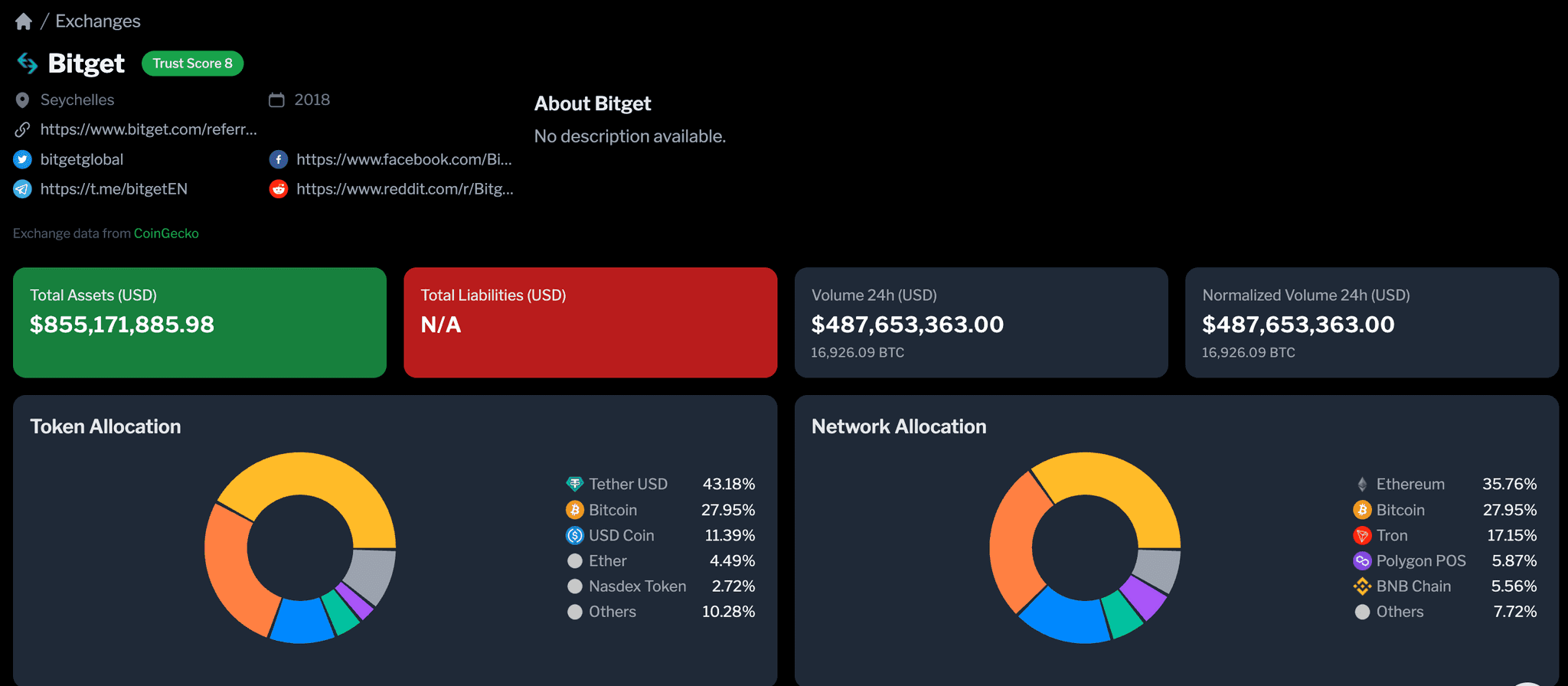
Task: Click the Tron legend label
Action: tap(1392, 535)
